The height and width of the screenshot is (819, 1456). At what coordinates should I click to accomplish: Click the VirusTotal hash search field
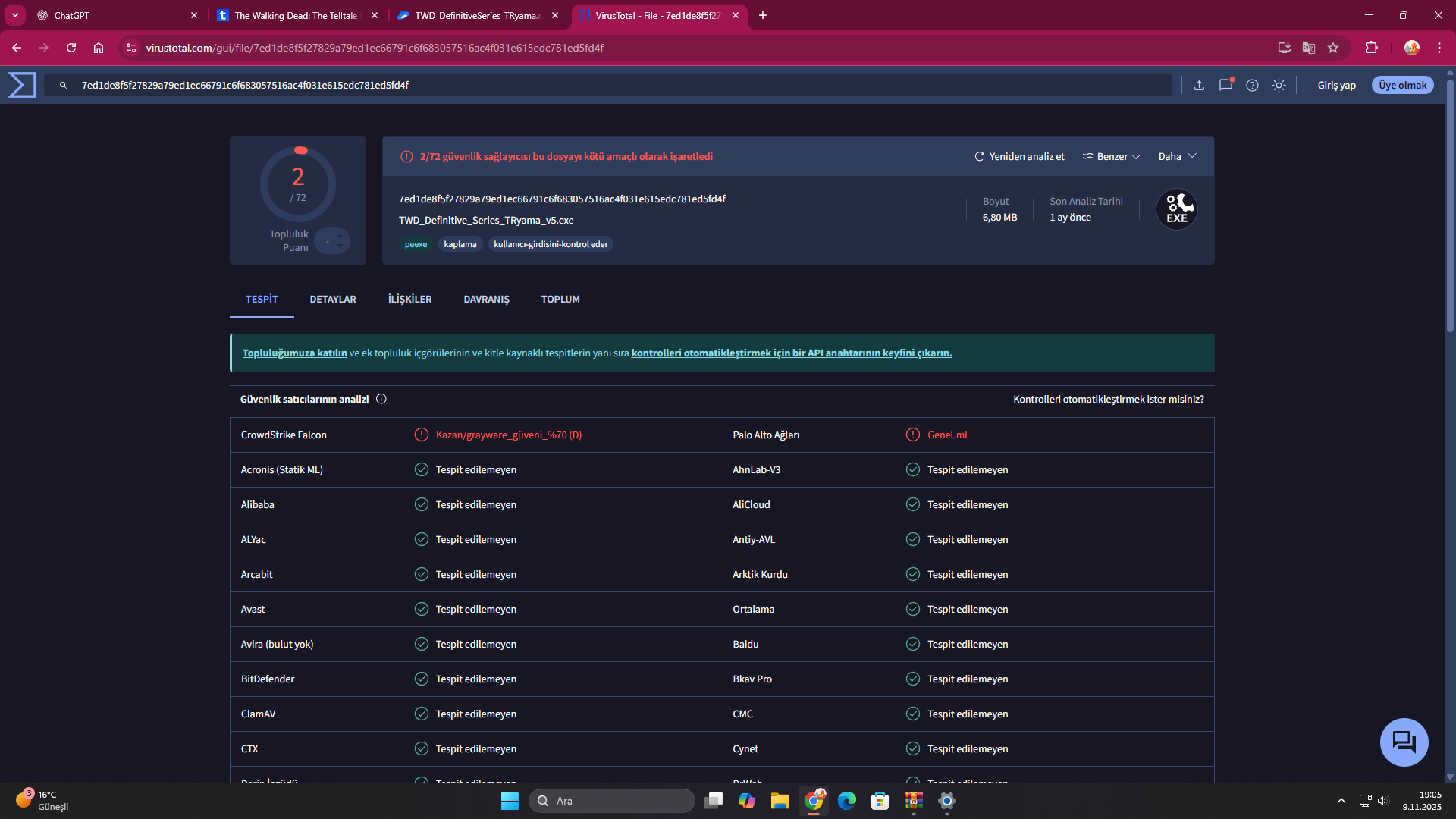608,86
